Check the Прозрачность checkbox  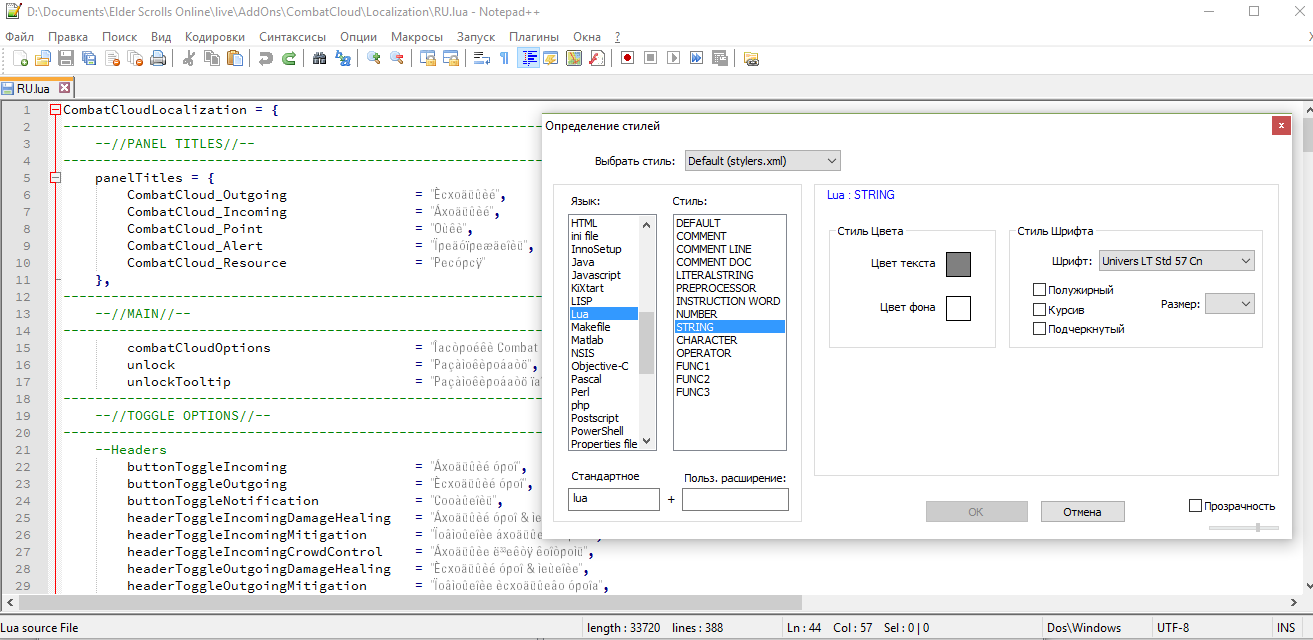1195,506
